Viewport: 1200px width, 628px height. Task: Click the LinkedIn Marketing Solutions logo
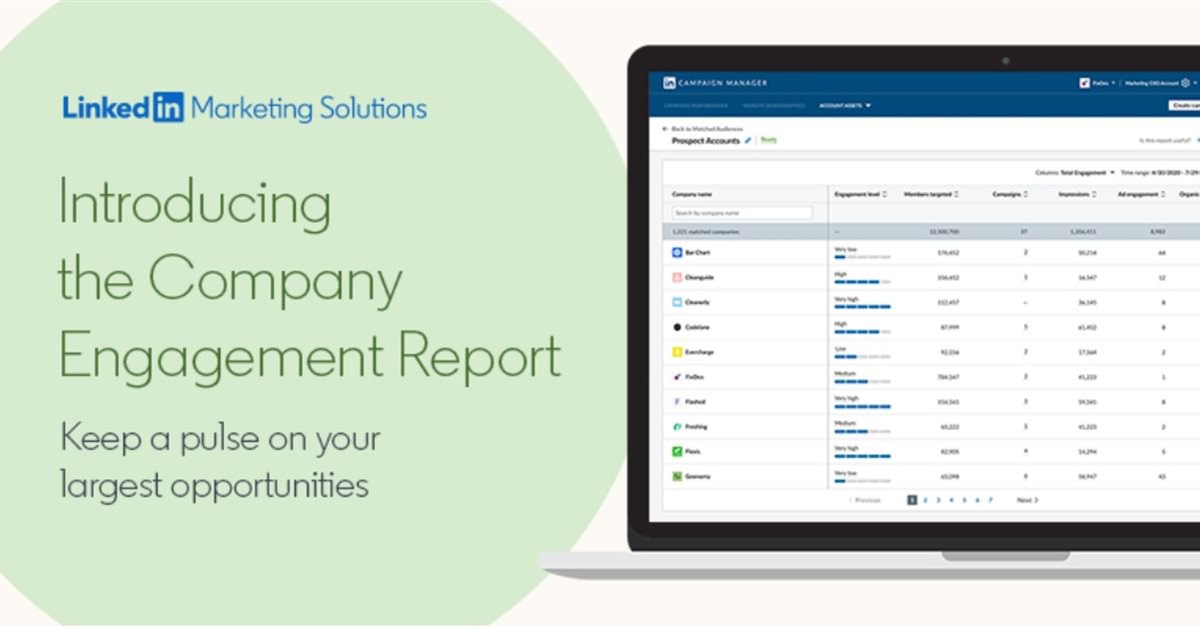(x=244, y=108)
